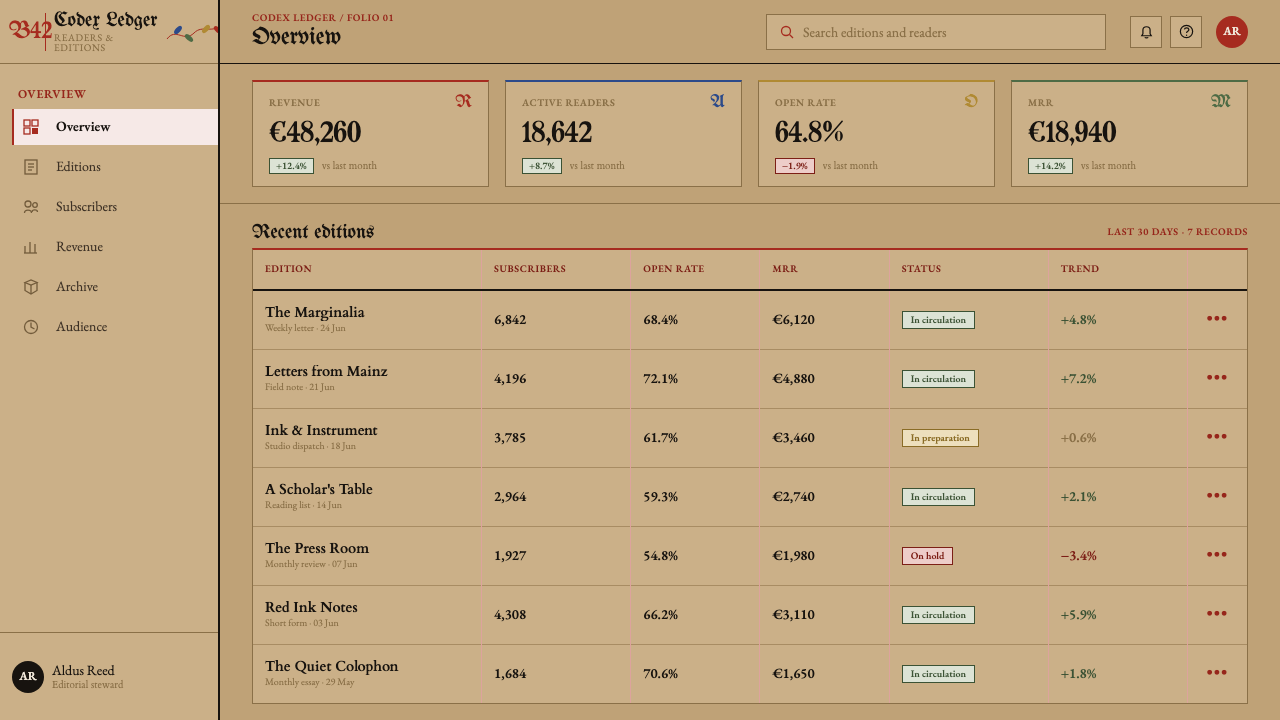1280x720 pixels.
Task: Open row actions for The Quiet Colophon
Action: [1216, 673]
